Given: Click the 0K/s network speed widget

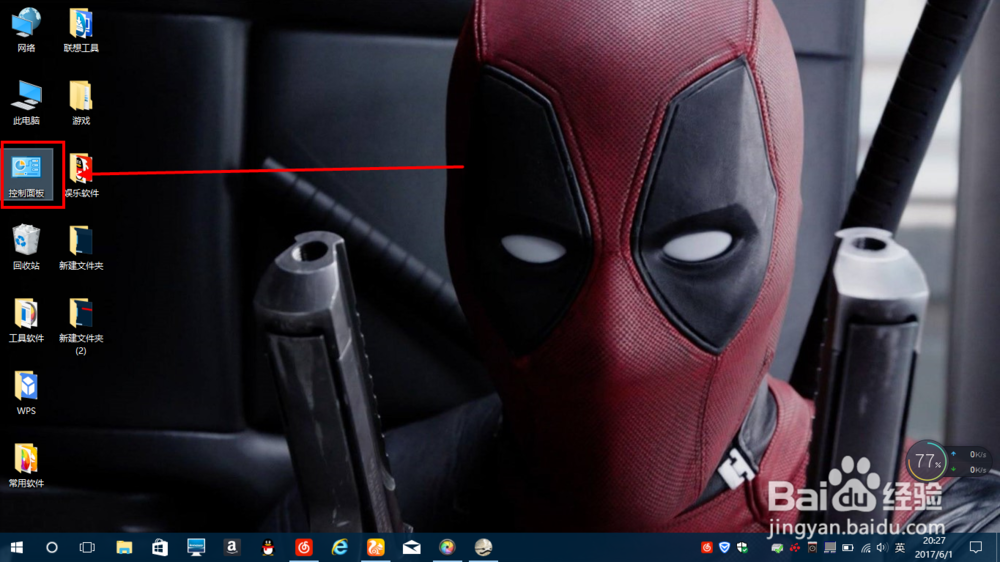Looking at the screenshot, I should tap(969, 462).
